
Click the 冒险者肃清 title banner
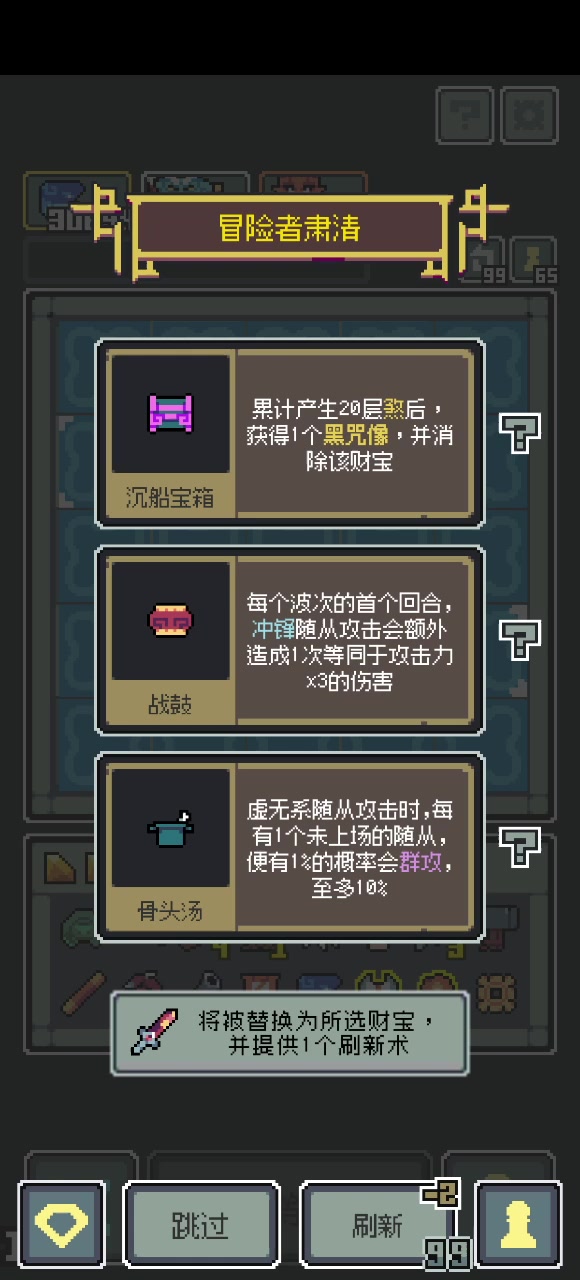click(289, 228)
